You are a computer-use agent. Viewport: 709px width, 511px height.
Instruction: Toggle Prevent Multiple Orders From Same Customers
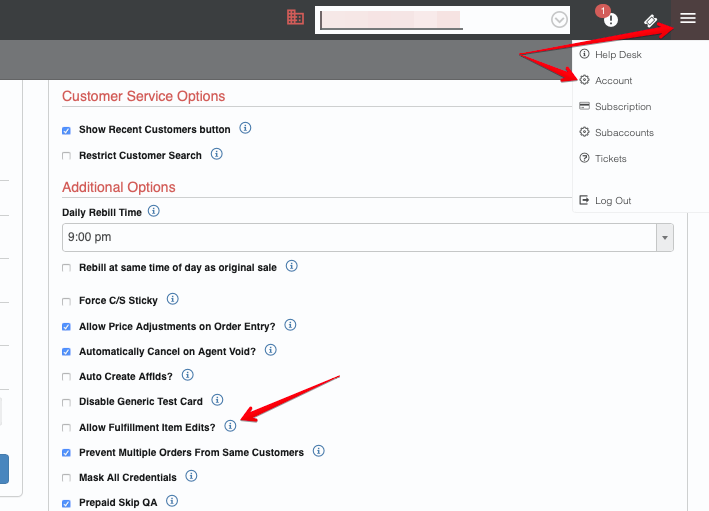pyautogui.click(x=67, y=453)
